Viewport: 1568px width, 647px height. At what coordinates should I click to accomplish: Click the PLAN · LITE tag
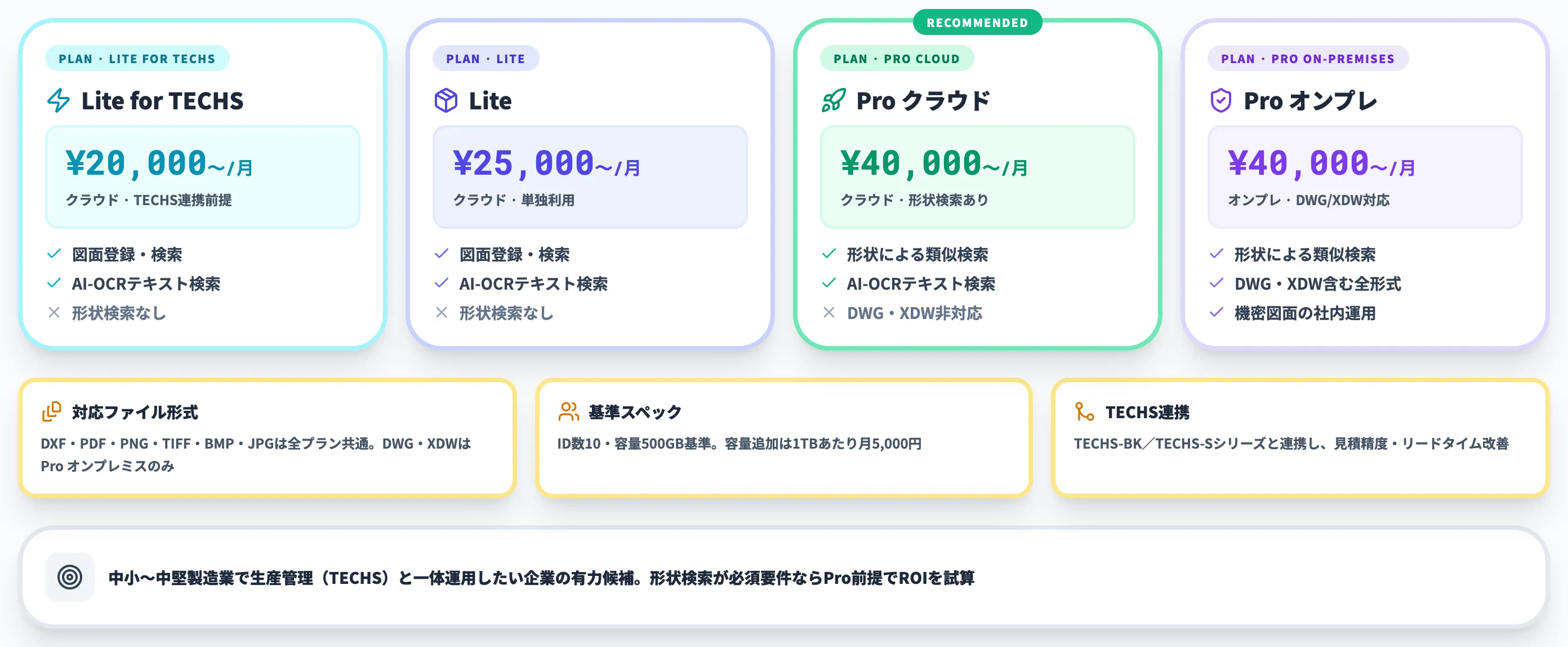coord(485,59)
